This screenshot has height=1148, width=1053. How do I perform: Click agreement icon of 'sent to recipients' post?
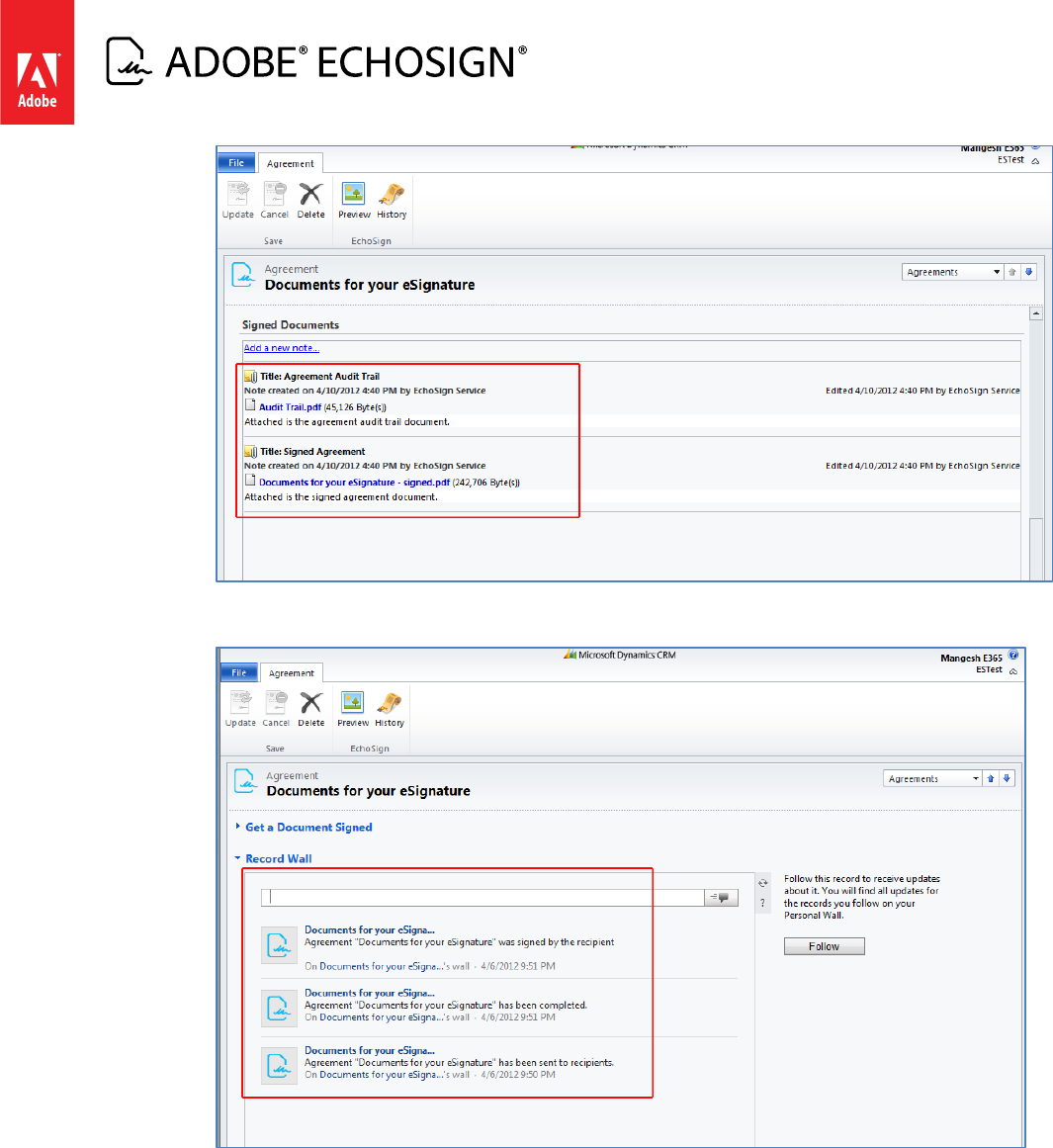click(279, 1065)
